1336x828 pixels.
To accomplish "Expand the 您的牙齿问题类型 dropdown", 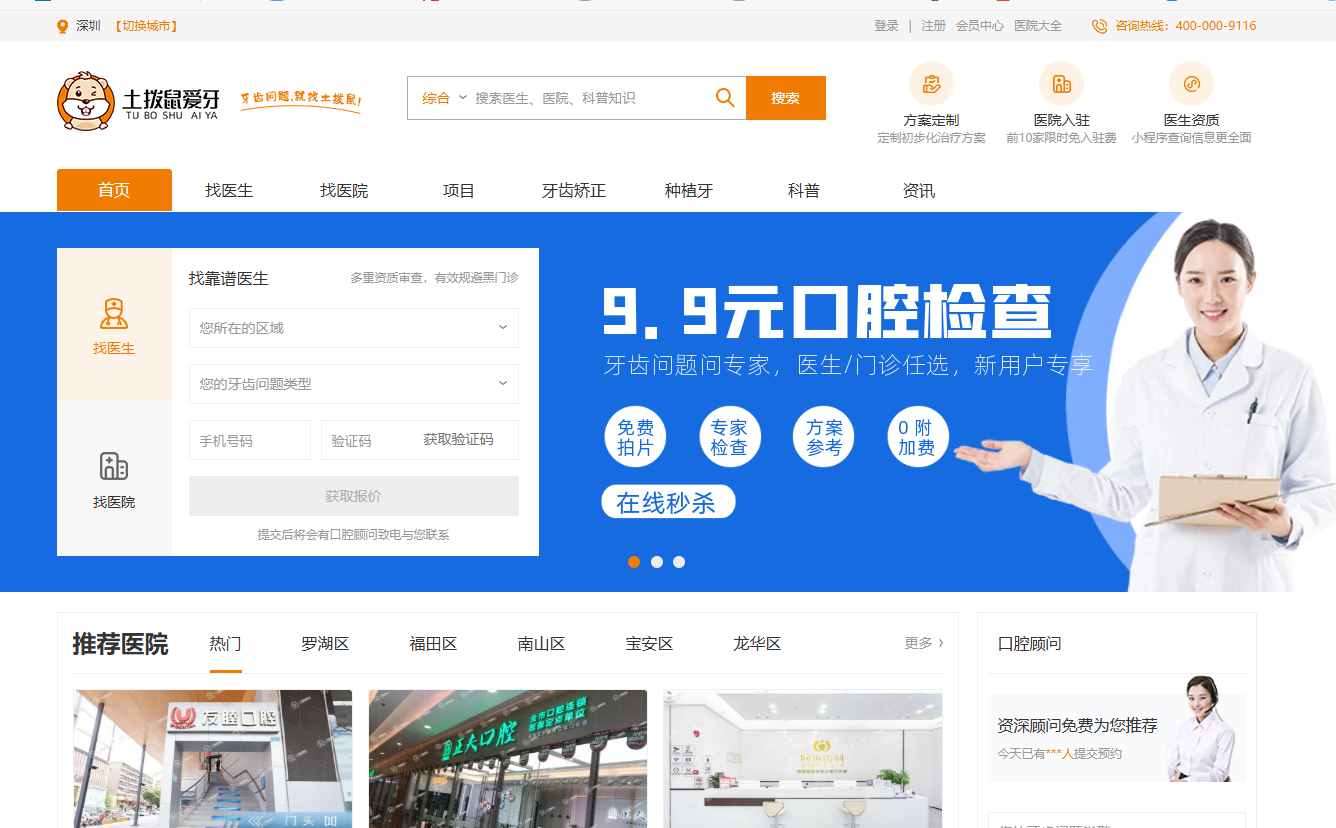I will [x=353, y=384].
